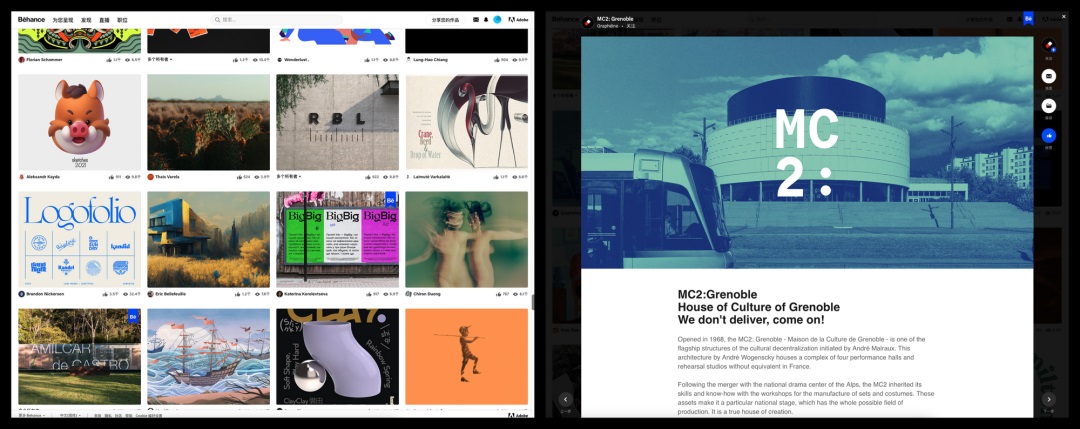The image size is (1080, 429).
Task: Click the search input field
Action: point(276,20)
